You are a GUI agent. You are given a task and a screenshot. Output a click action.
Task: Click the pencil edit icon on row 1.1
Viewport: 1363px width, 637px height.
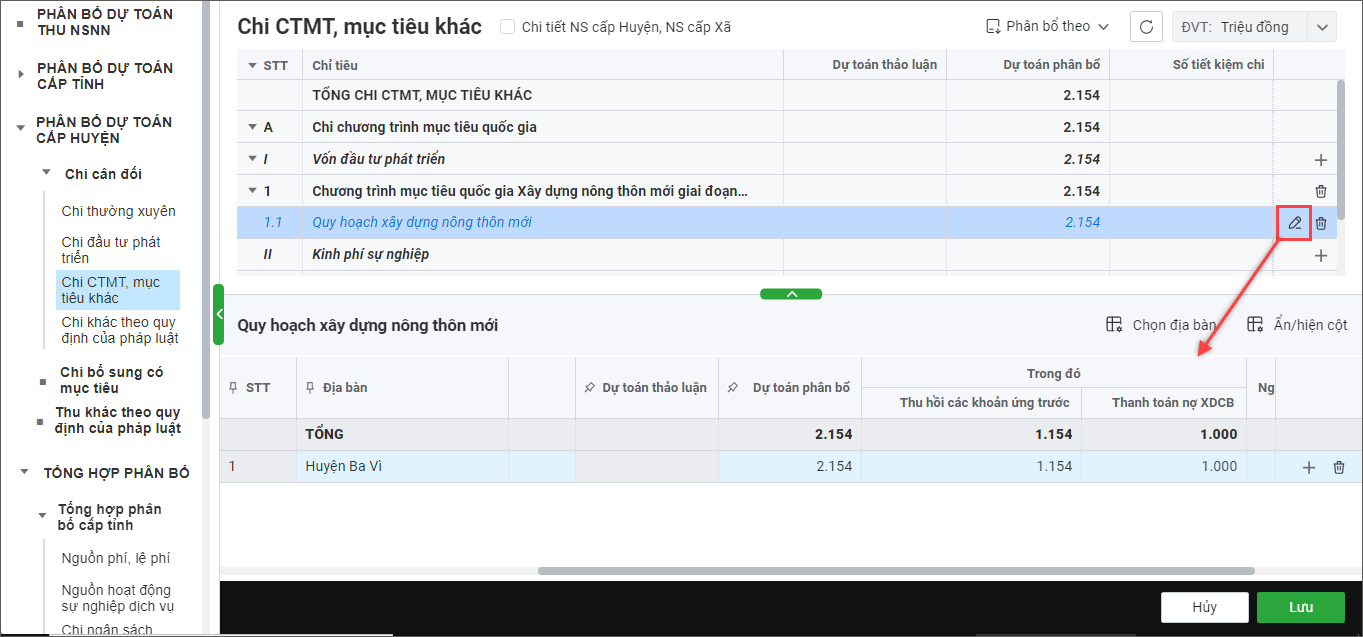point(1294,222)
